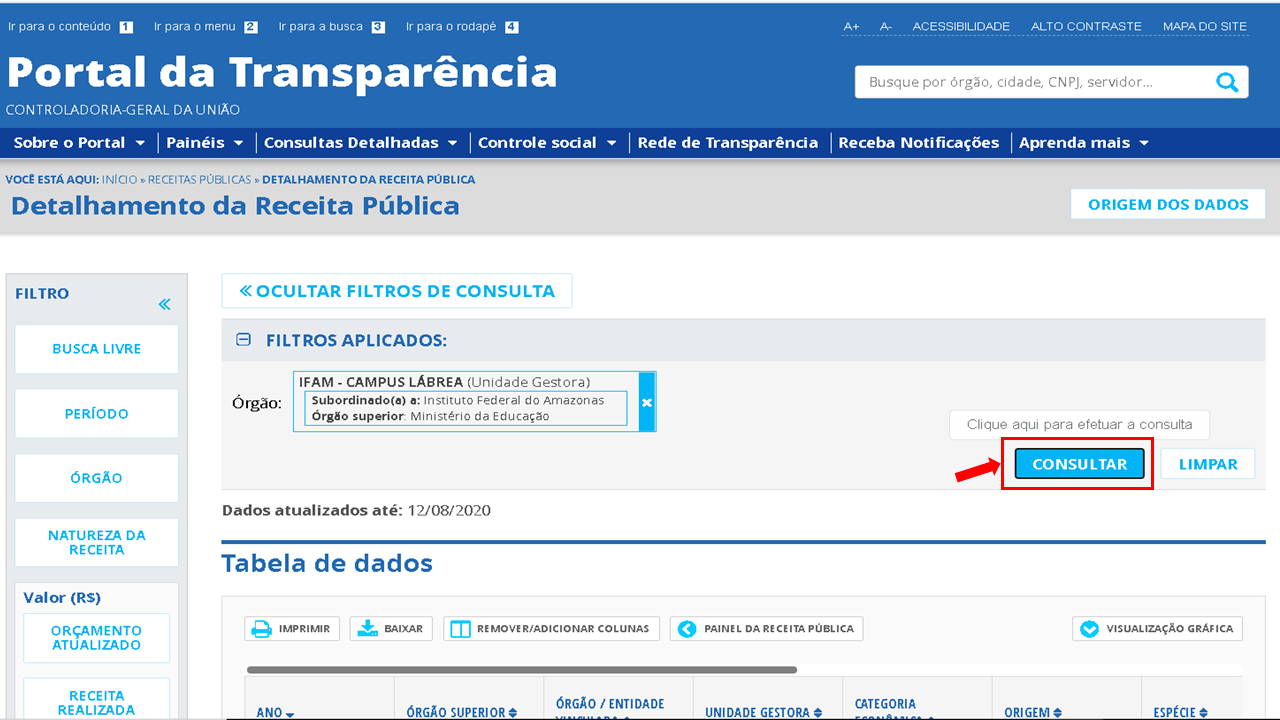Screen dimensions: 1280x720
Task: Enable ALTO CONTRASTE mode
Action: (x=1086, y=26)
